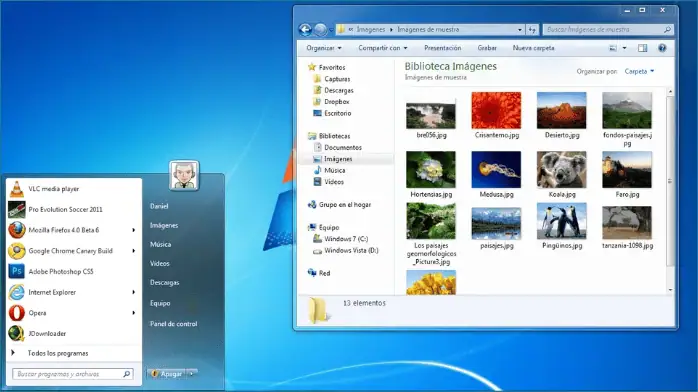Select Vídeos library in sidebar
This screenshot has height=392, width=698.
coord(329,182)
